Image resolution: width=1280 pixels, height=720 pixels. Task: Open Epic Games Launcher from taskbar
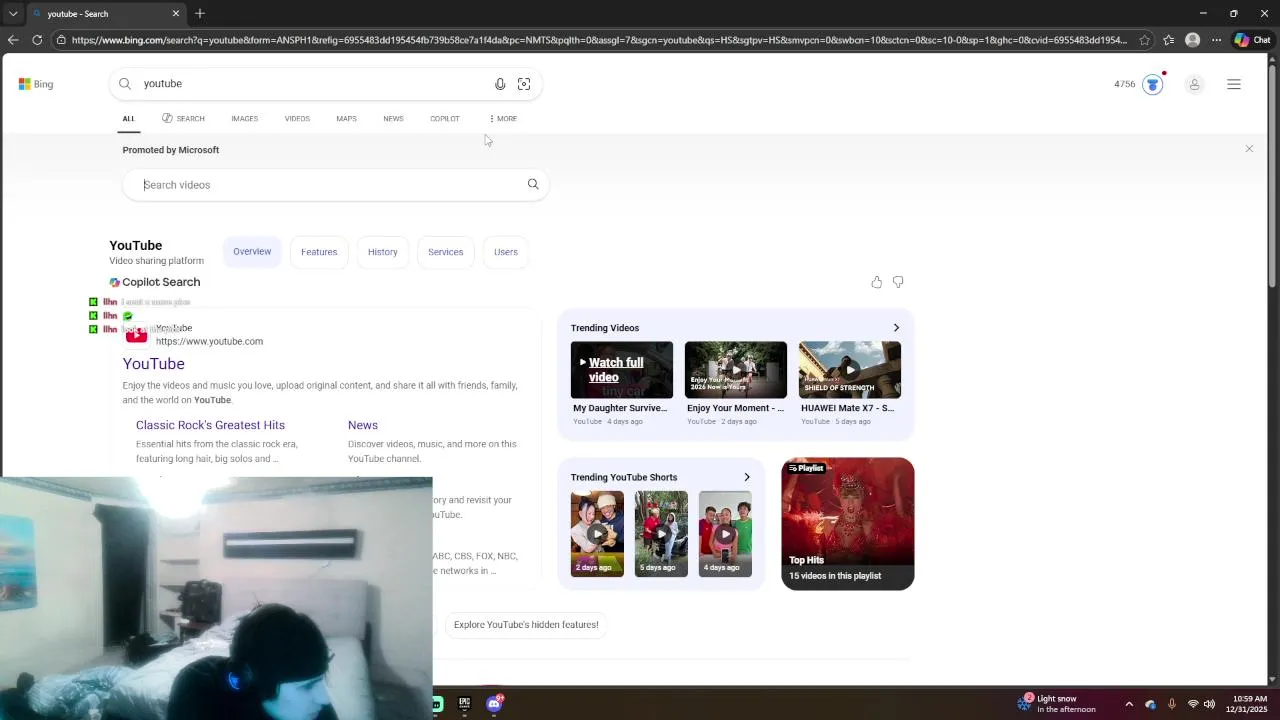(x=465, y=704)
